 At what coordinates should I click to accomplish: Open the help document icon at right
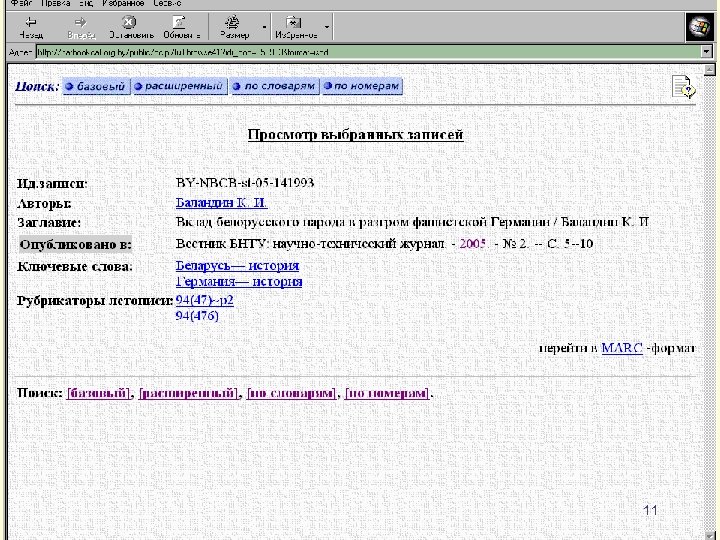683,86
